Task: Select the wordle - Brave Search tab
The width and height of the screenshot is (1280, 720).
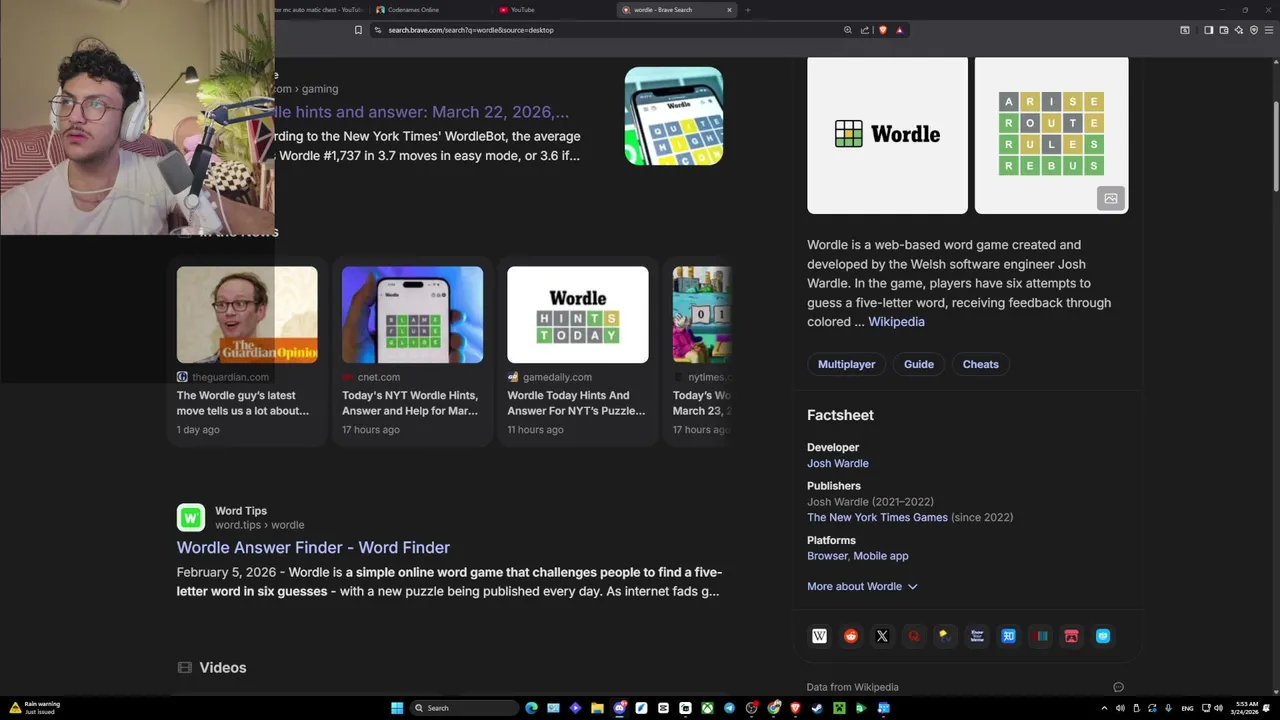Action: pos(670,10)
